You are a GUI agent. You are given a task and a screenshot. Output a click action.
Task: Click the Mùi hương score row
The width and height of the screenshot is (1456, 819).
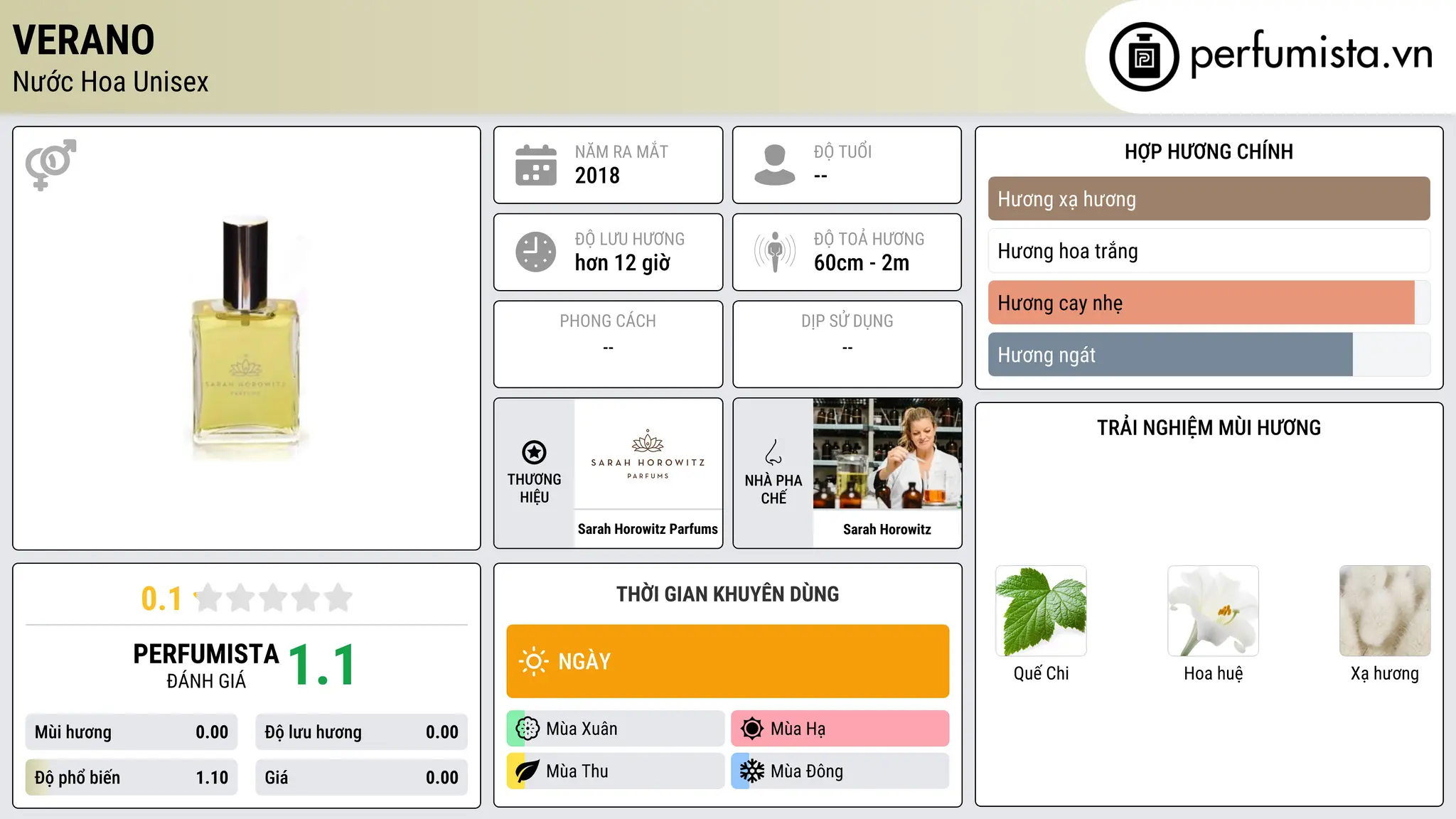tap(132, 732)
